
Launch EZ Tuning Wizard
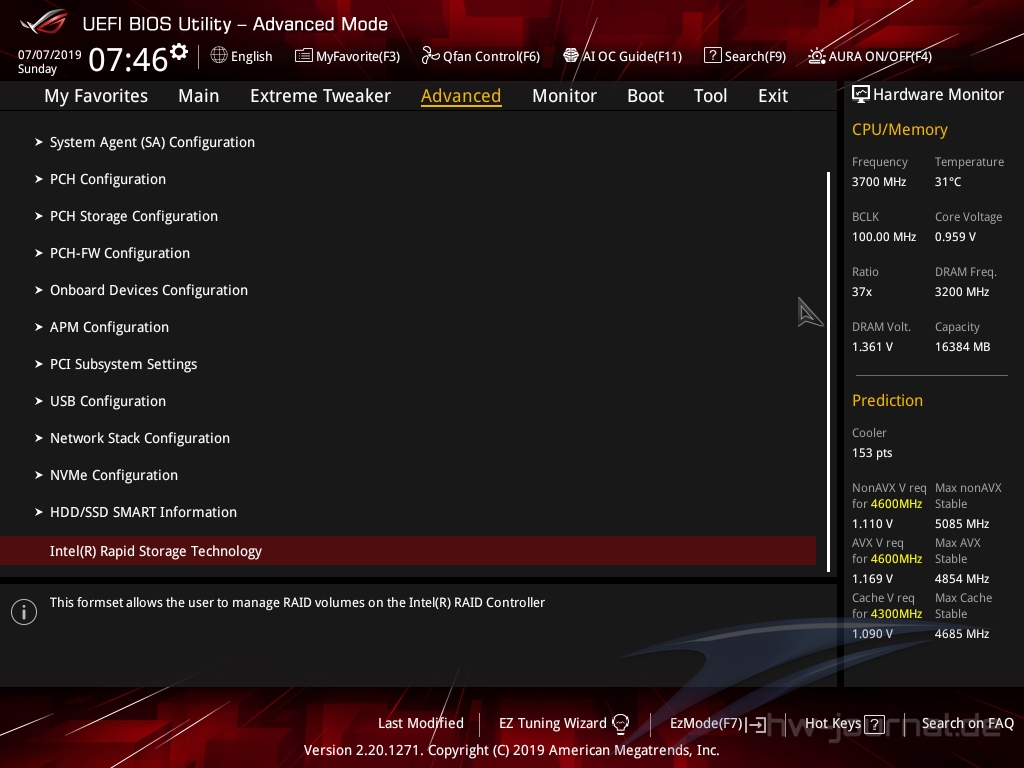point(564,723)
